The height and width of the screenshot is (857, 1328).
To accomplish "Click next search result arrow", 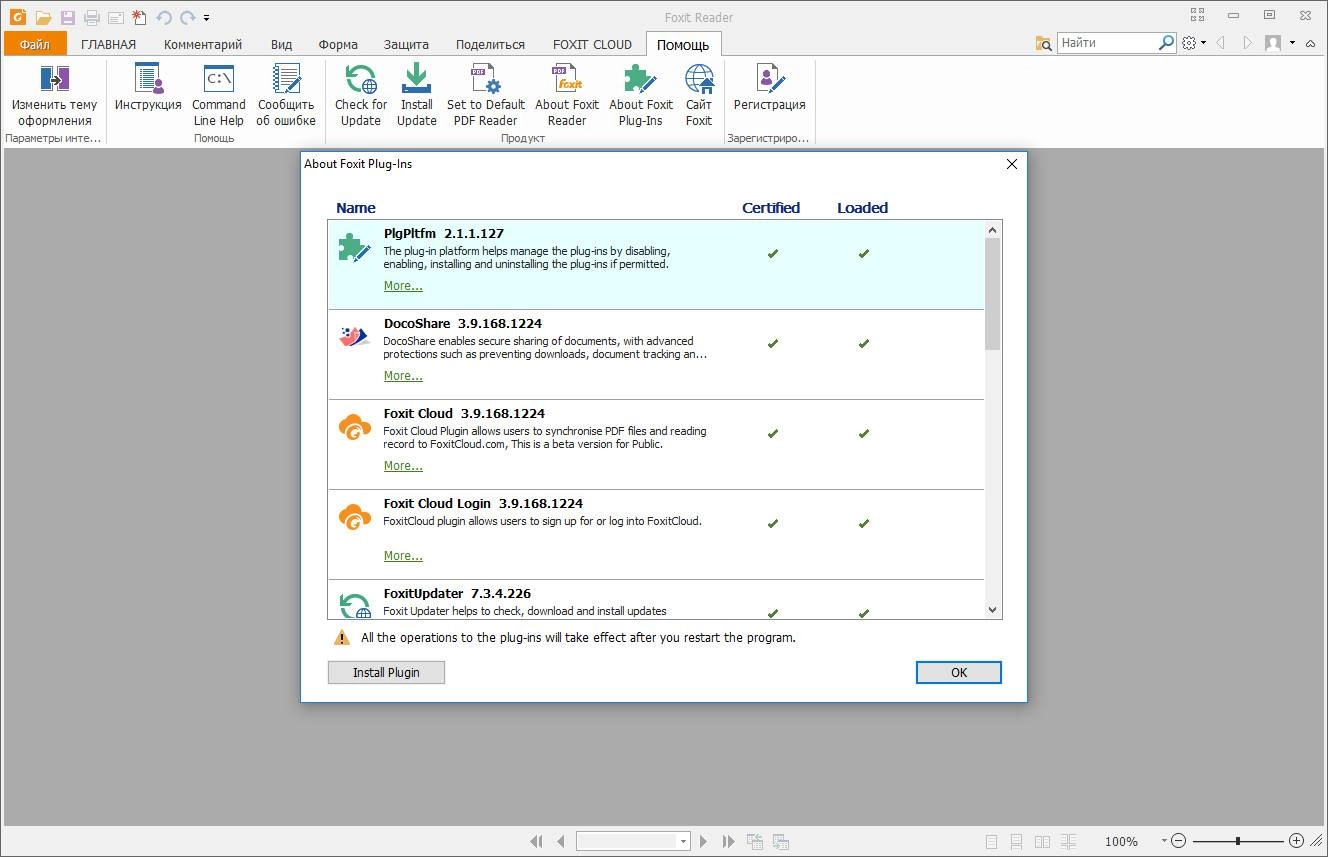I will pos(1247,43).
